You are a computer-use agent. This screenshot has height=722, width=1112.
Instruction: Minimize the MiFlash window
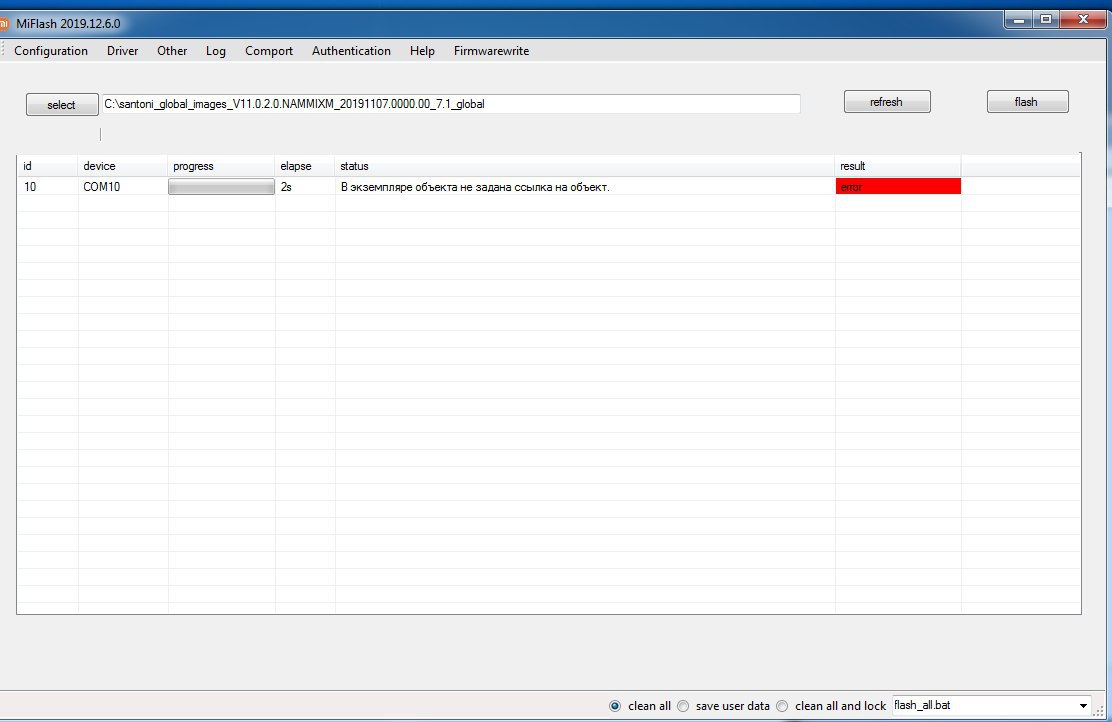tap(1019, 20)
